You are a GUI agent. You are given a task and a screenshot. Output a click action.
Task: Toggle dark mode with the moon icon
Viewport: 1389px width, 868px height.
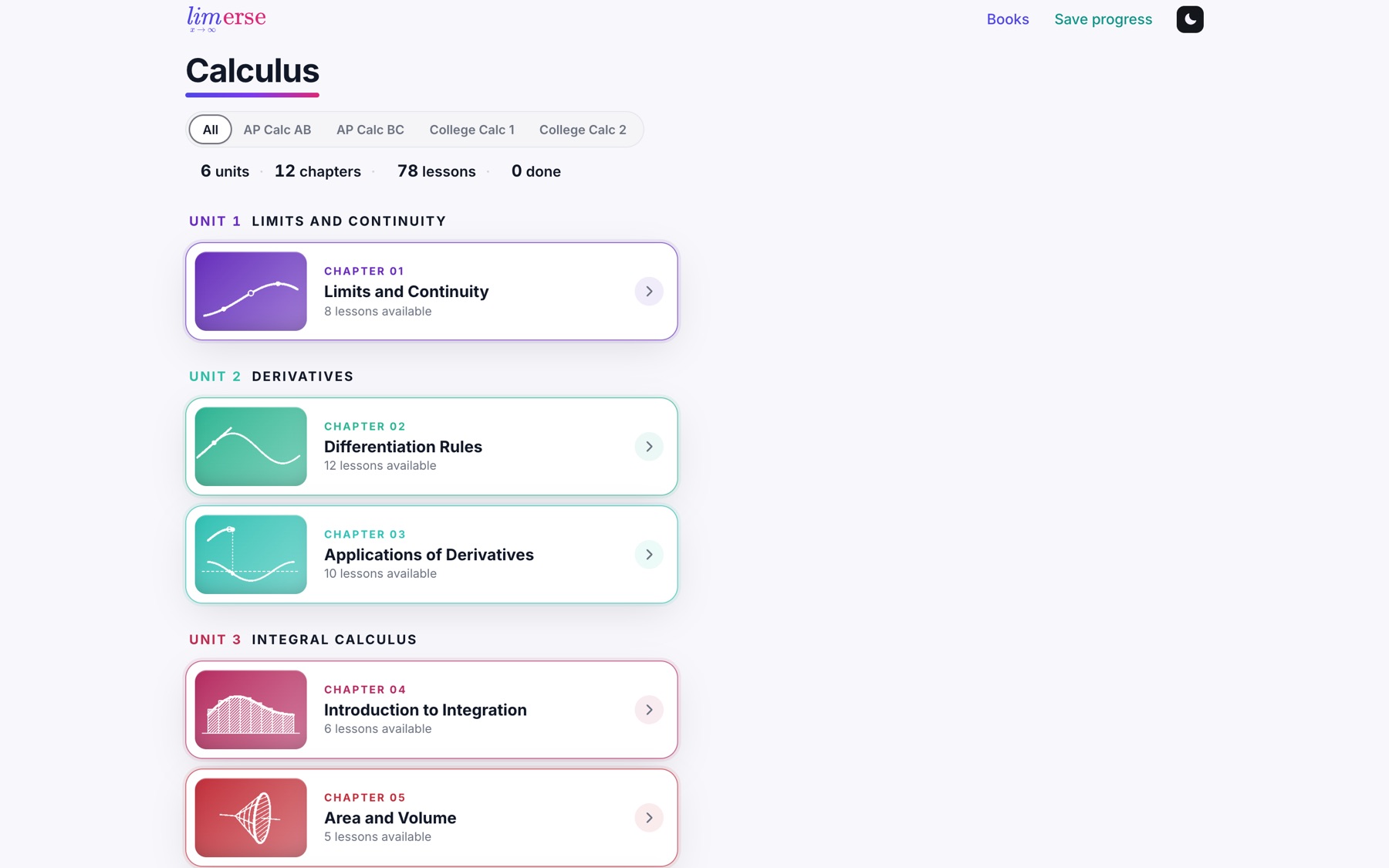[1189, 19]
